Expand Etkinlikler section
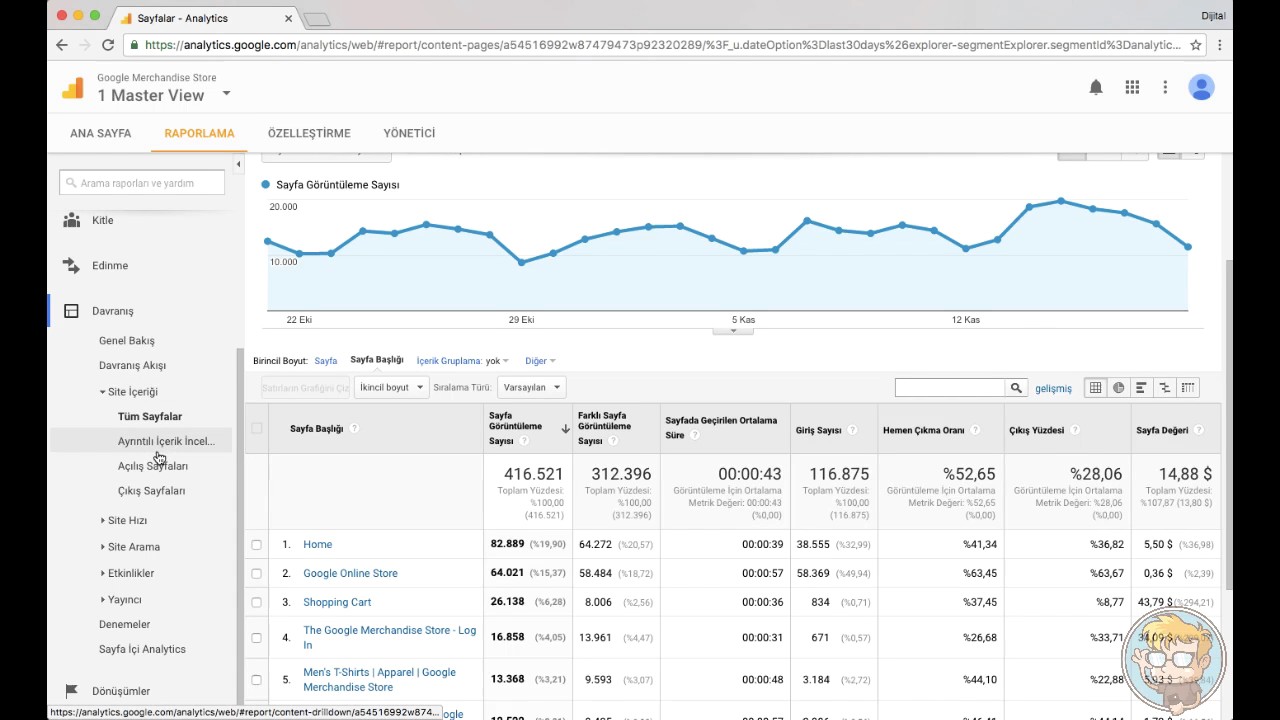The width and height of the screenshot is (1280, 720). point(103,574)
